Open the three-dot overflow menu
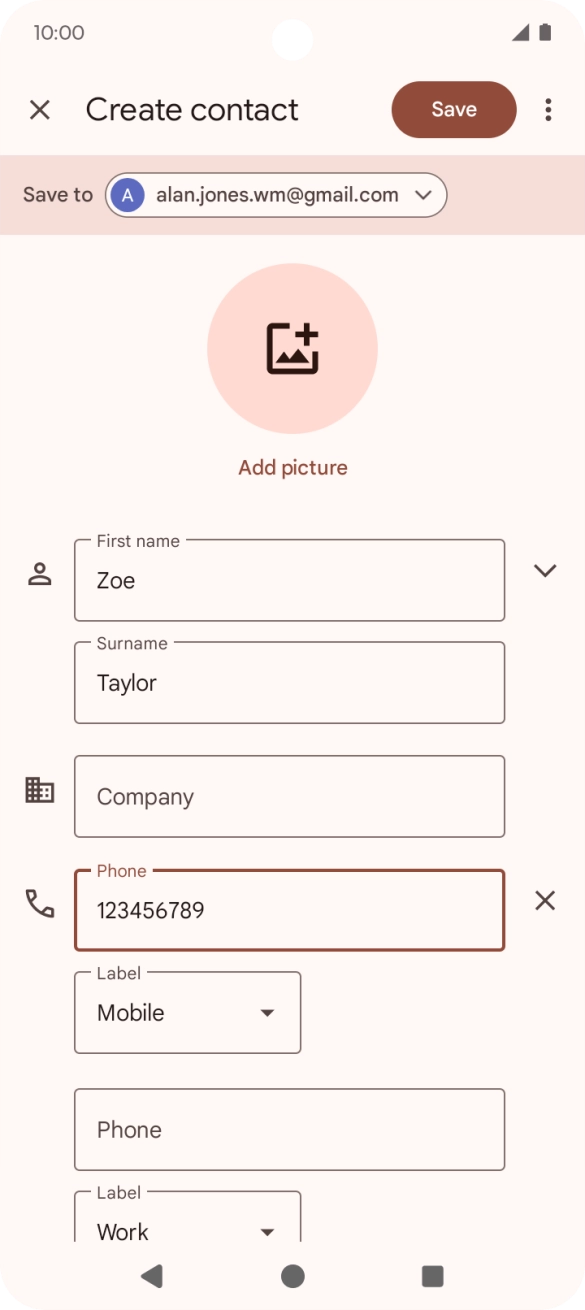This screenshot has height=1310, width=585. pyautogui.click(x=548, y=110)
